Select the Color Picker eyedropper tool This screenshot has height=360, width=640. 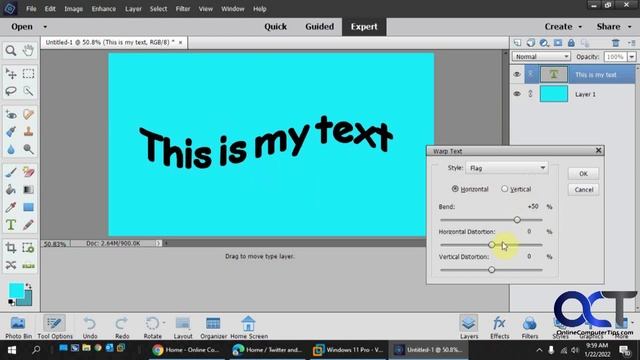(11, 207)
